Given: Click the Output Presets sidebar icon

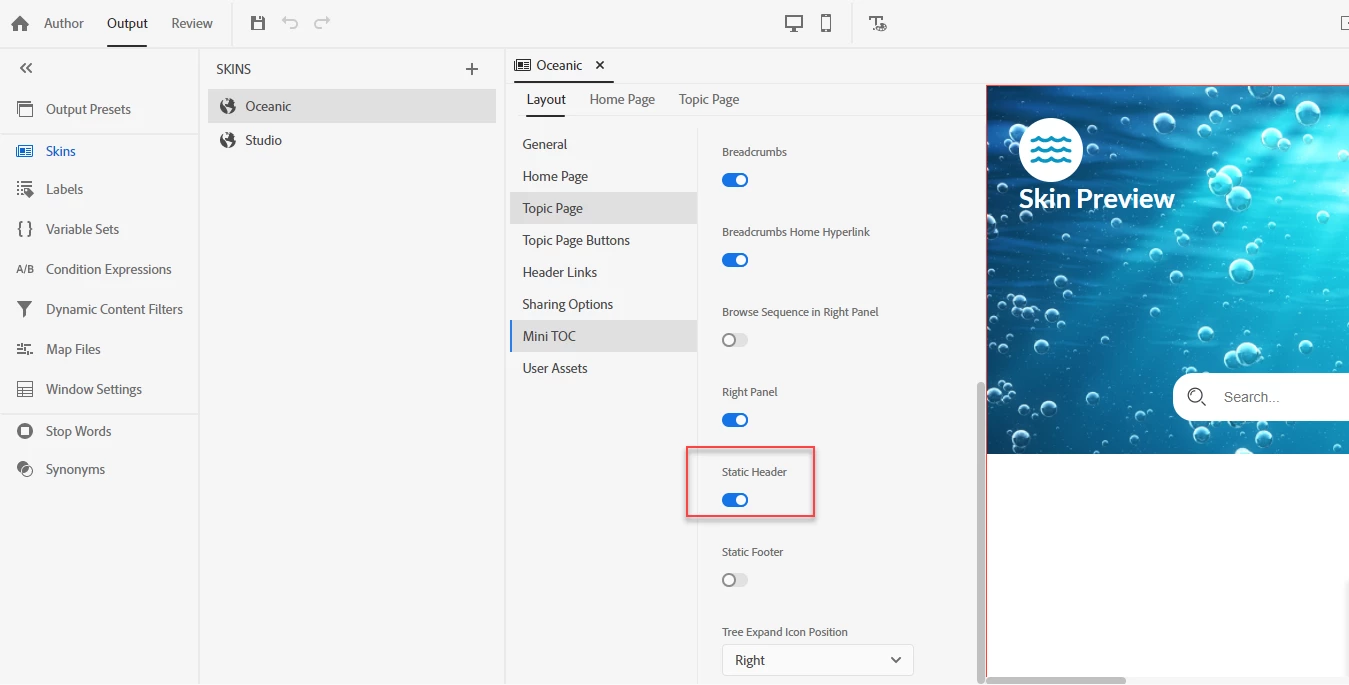Looking at the screenshot, I should [26, 109].
